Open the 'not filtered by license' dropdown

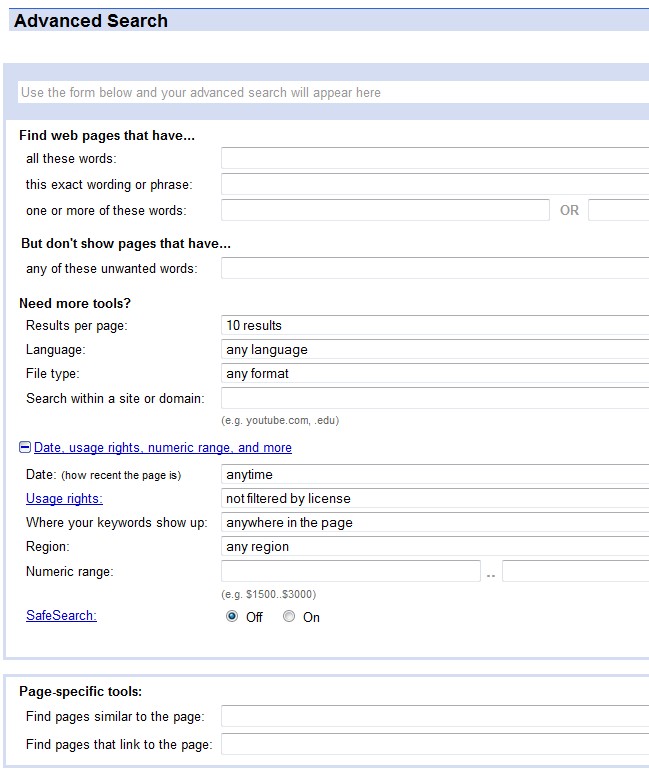pos(435,499)
